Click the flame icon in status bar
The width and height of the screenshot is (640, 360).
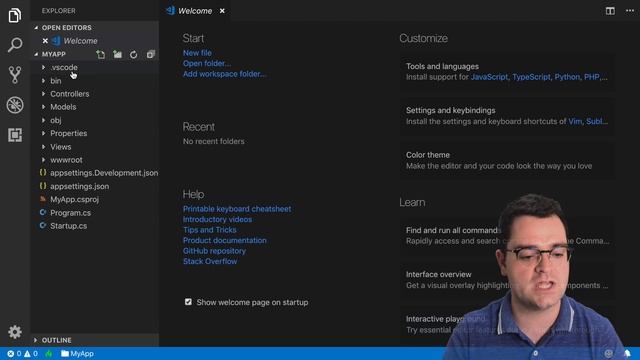pyautogui.click(x=49, y=353)
